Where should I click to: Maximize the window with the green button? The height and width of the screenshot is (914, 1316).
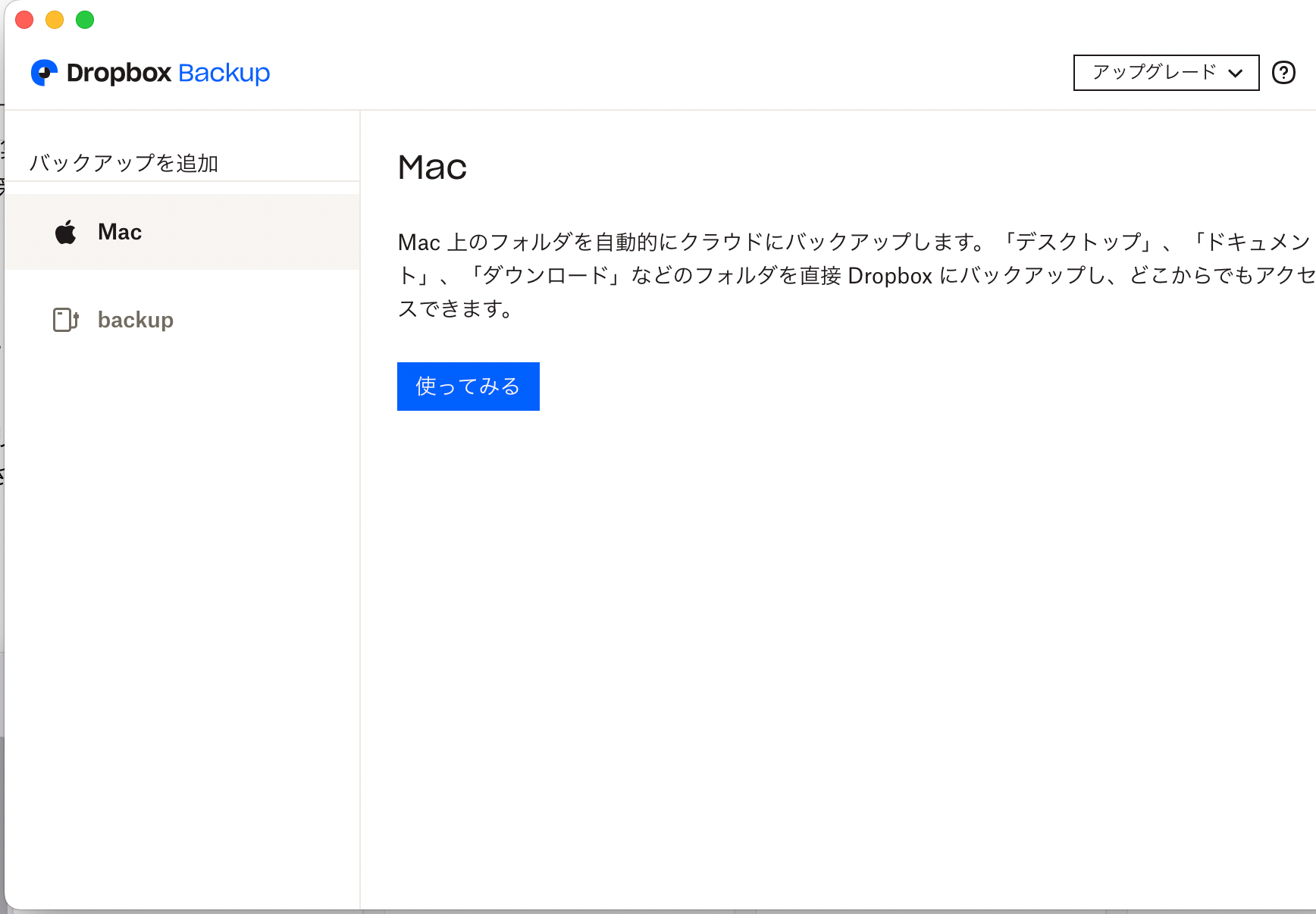85,20
